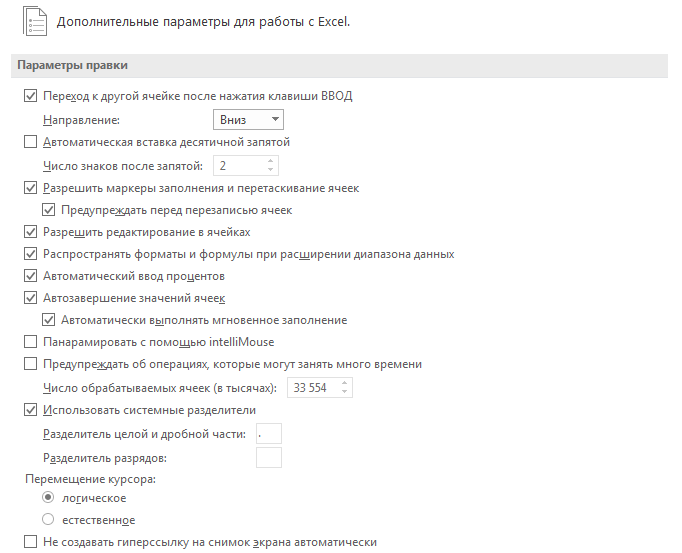This screenshot has width=682, height=553.
Task: Check 'Предупреждать об операциях' time warning box
Action: tap(30, 364)
